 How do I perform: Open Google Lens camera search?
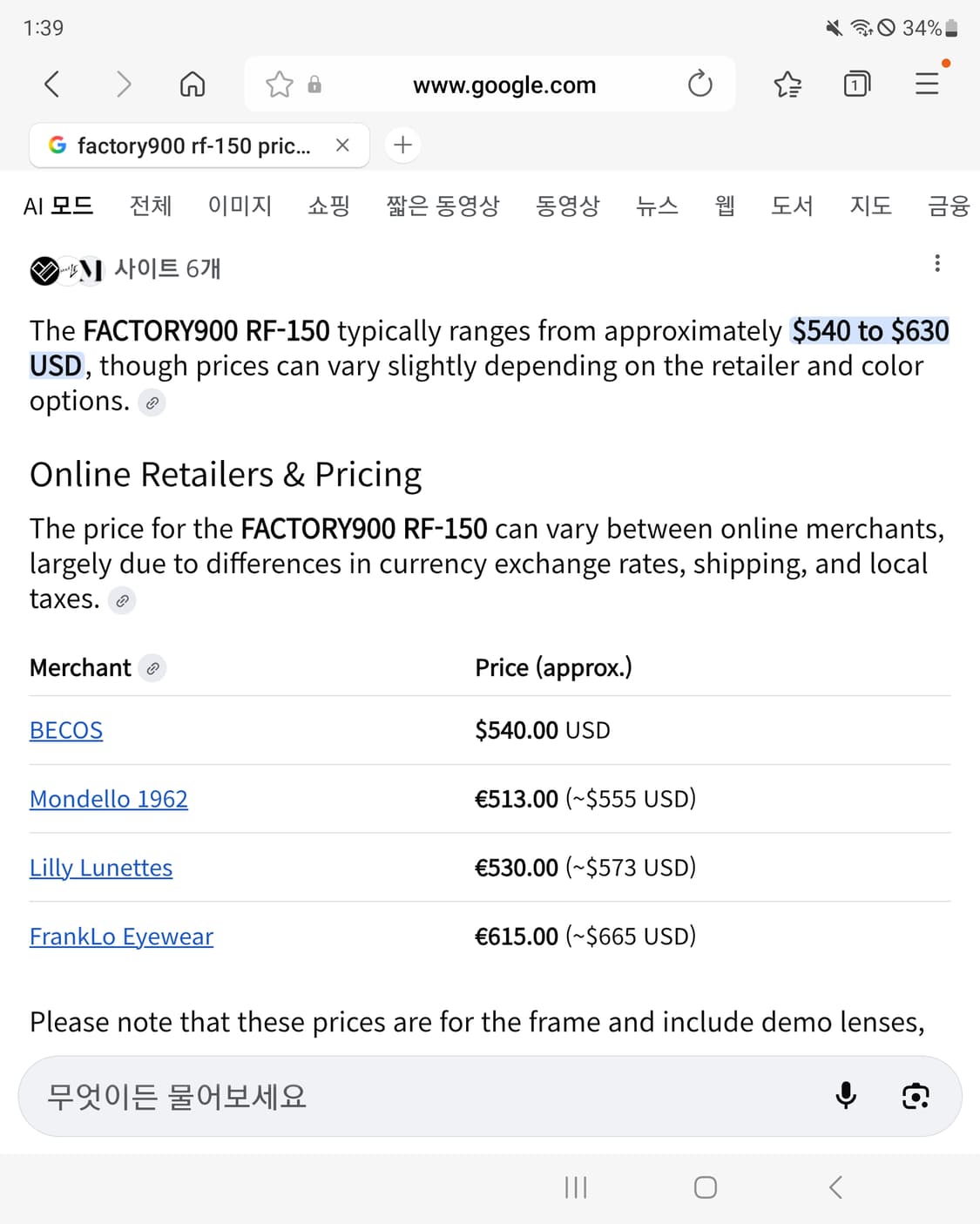pos(914,1096)
